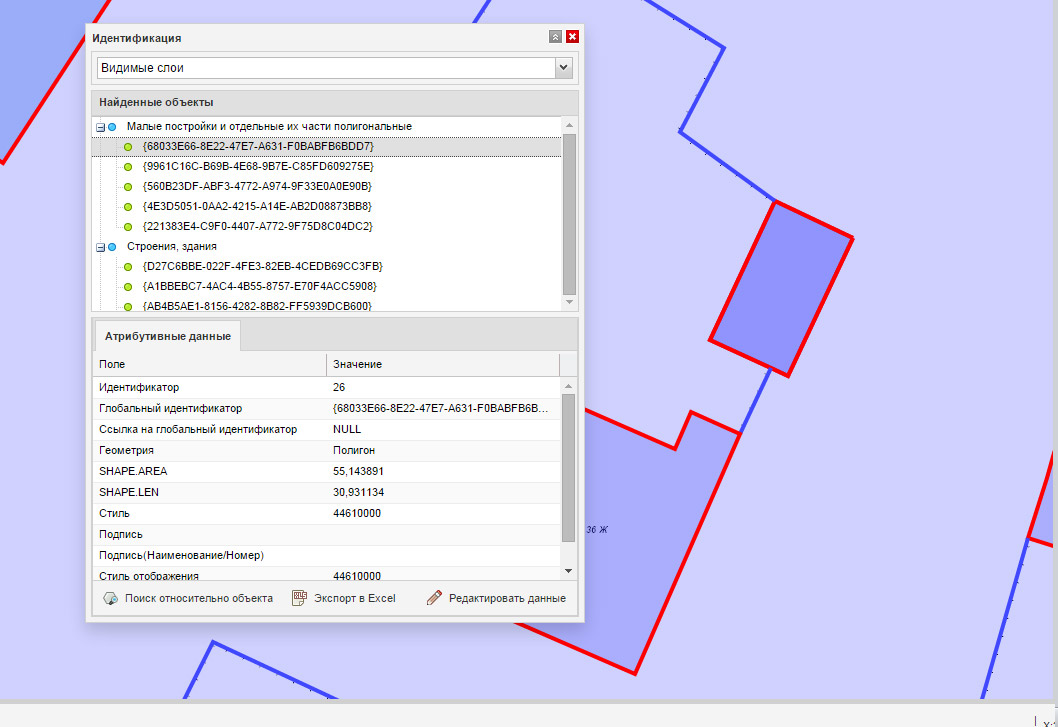Collapse the Малые постройки tree group

pos(100,127)
